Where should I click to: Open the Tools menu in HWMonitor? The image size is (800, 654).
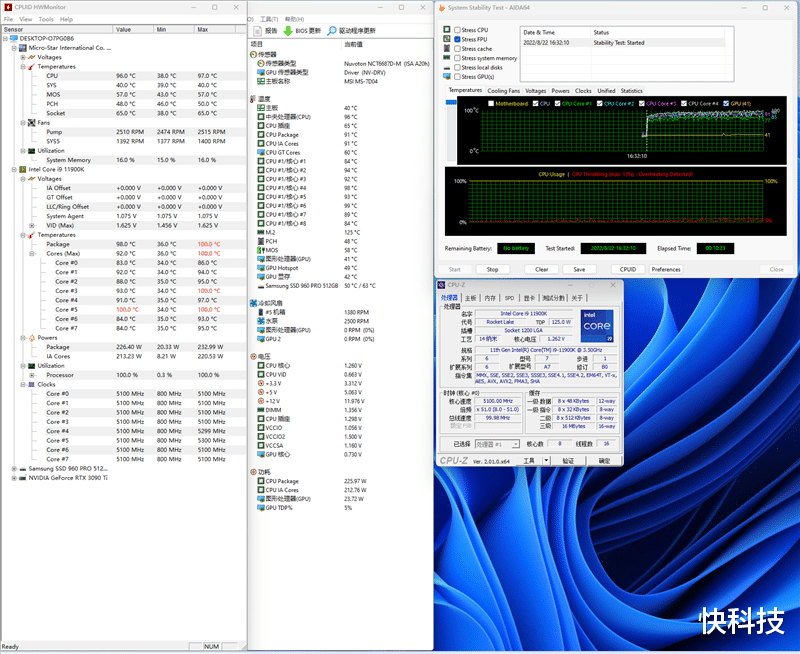point(45,19)
